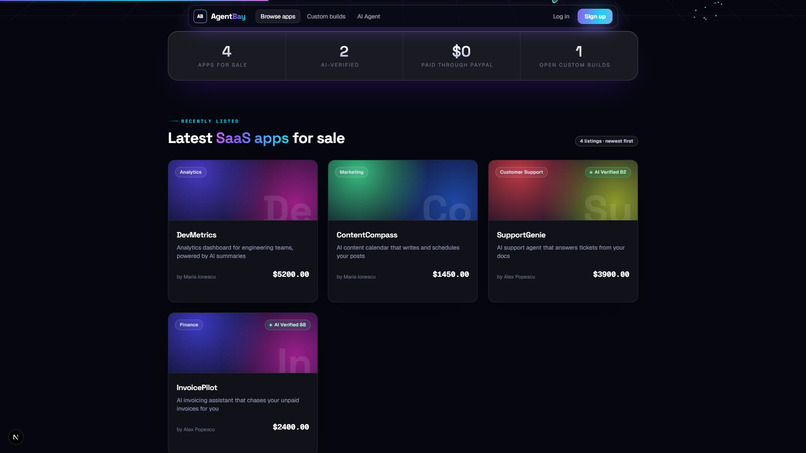Click the AI-Verified stat tile
The height and width of the screenshot is (453, 806).
(x=344, y=56)
